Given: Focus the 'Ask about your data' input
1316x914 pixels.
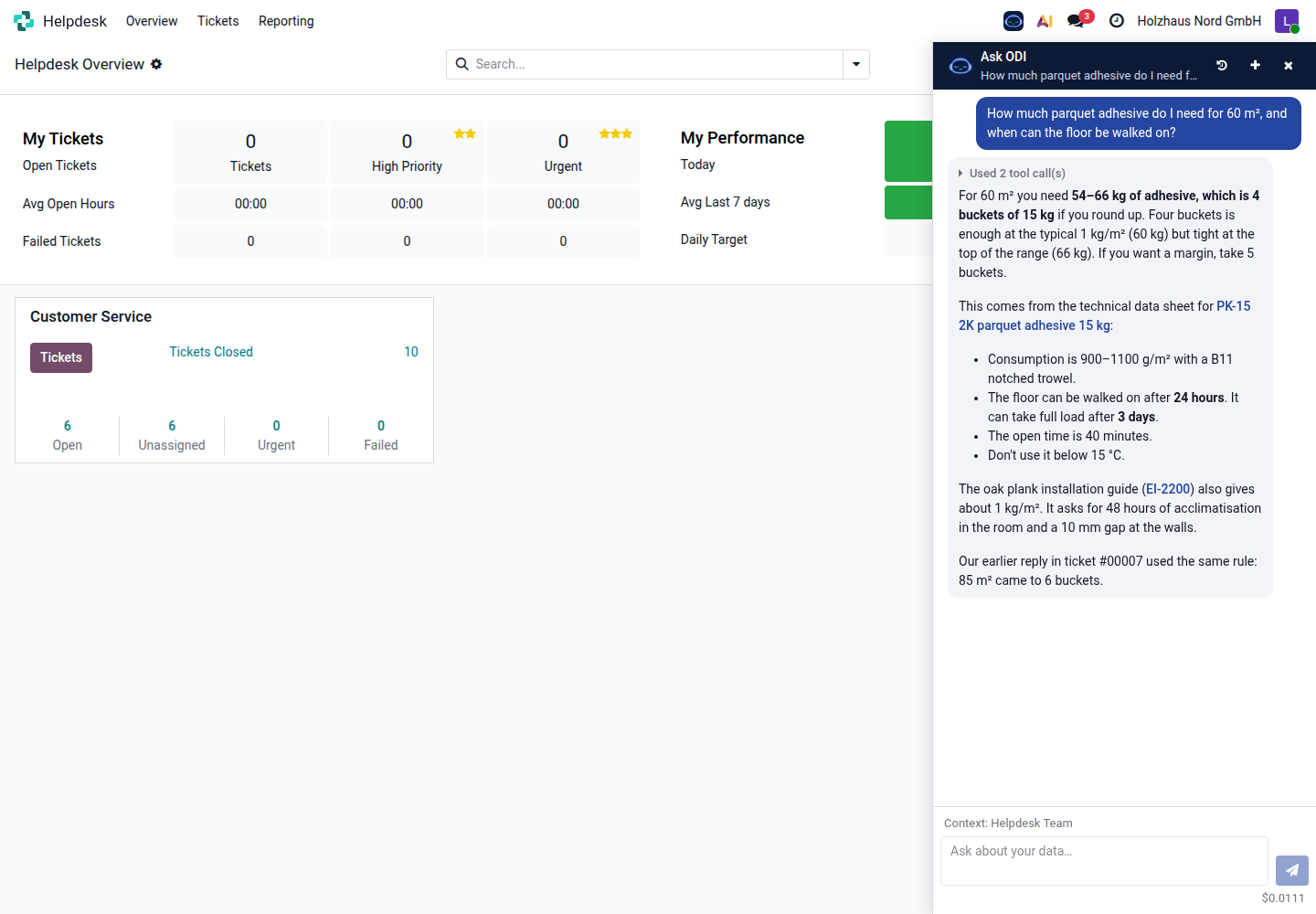Looking at the screenshot, I should (1104, 861).
